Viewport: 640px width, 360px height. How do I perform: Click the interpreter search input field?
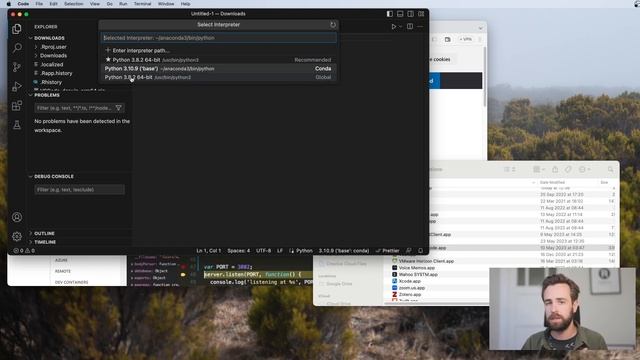(219, 38)
